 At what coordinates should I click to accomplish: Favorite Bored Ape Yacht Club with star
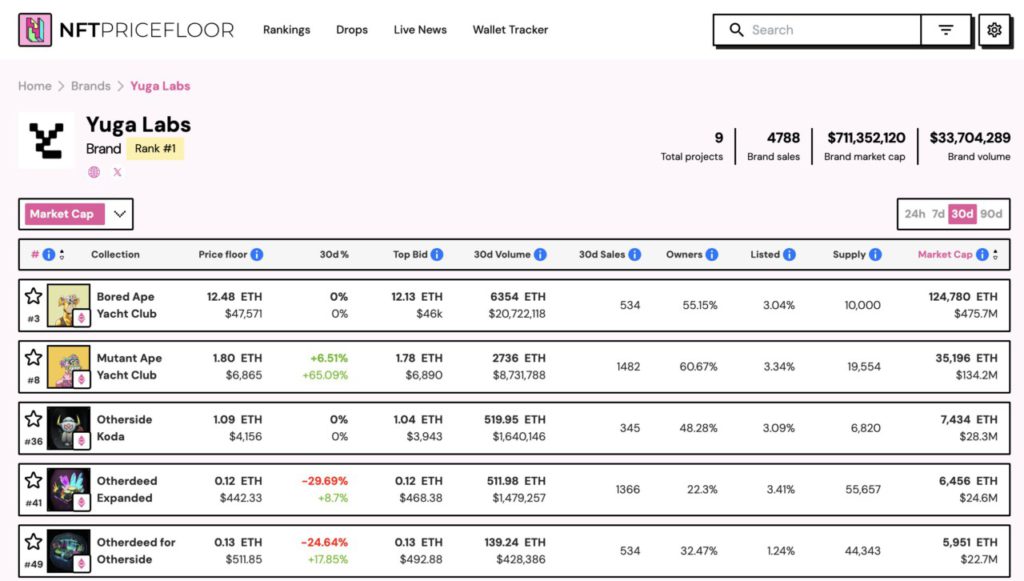coord(33,296)
